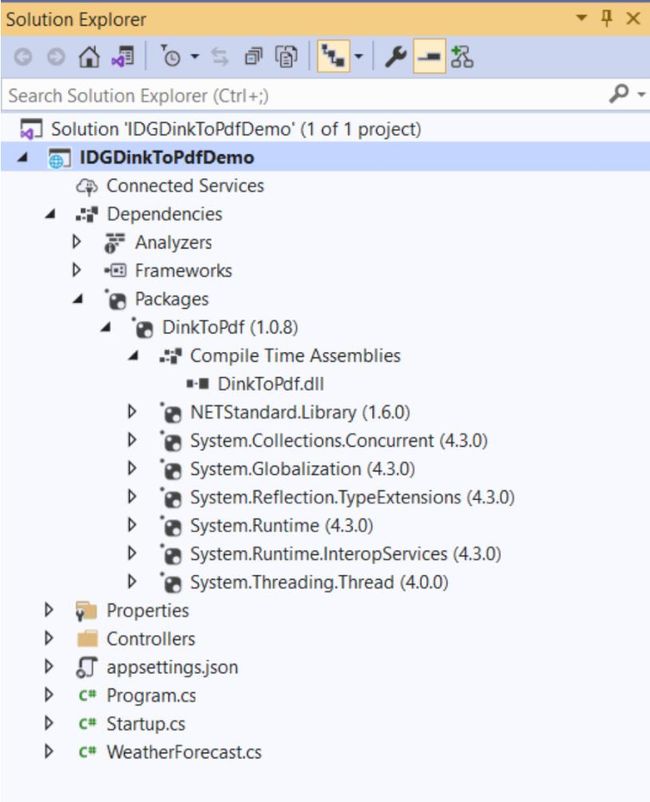The image size is (650, 802).
Task: Collapse Compile Time Assemblies
Action: coord(133,356)
